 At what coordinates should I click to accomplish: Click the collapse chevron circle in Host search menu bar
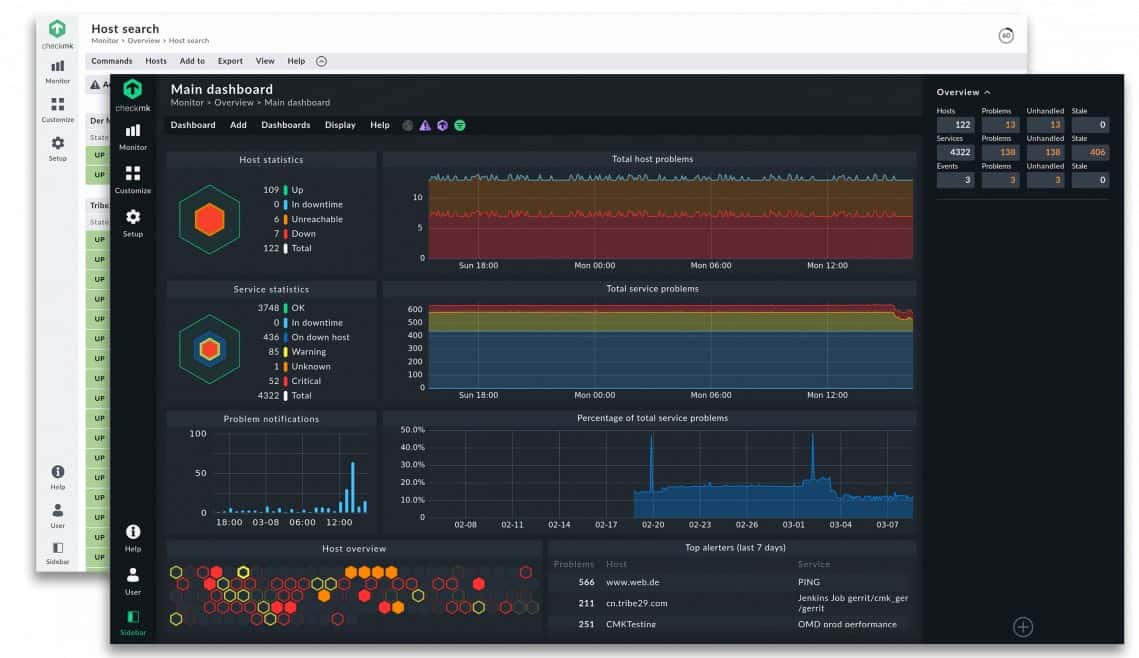pyautogui.click(x=321, y=62)
